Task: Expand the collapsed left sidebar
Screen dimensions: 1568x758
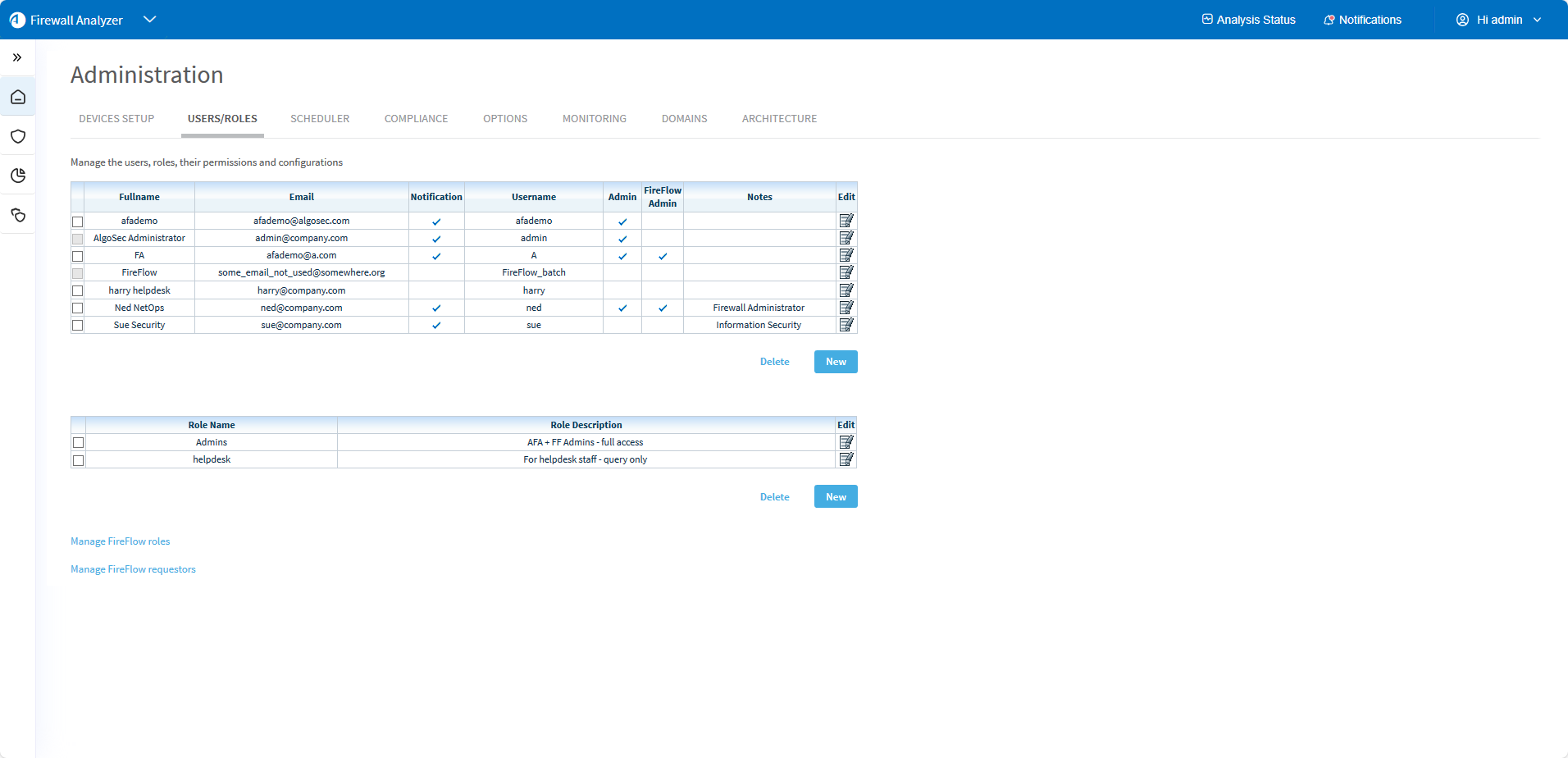Action: coord(17,57)
